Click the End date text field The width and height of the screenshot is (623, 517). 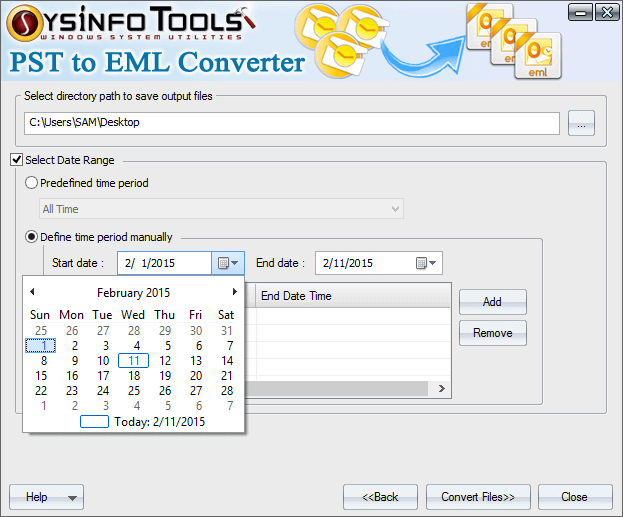364,263
